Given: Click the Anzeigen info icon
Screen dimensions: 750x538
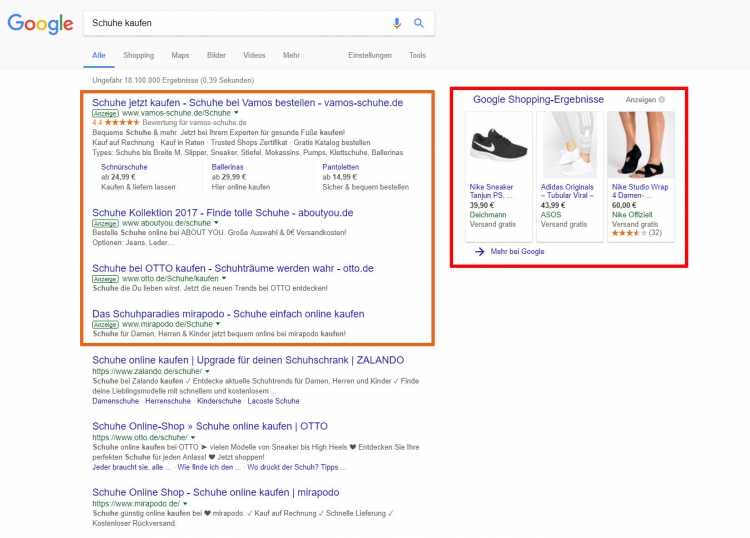Looking at the screenshot, I should click(662, 100).
